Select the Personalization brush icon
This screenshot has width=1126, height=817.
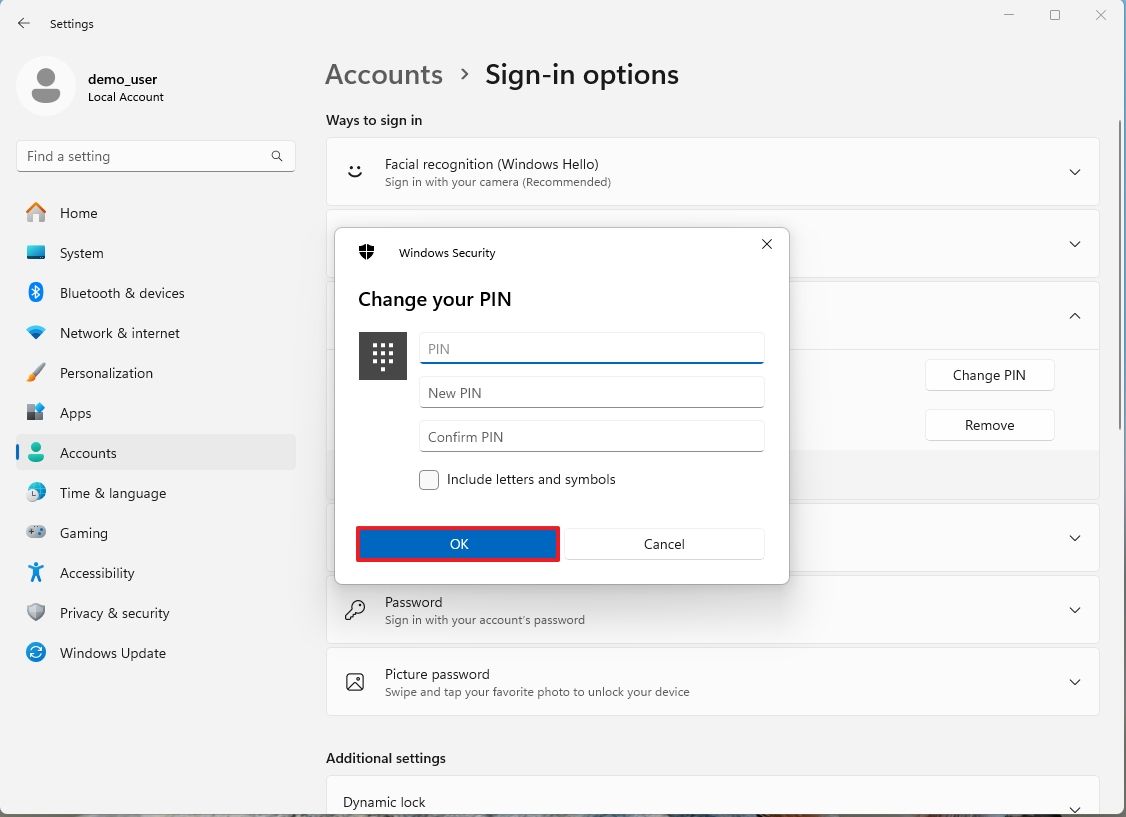point(34,373)
